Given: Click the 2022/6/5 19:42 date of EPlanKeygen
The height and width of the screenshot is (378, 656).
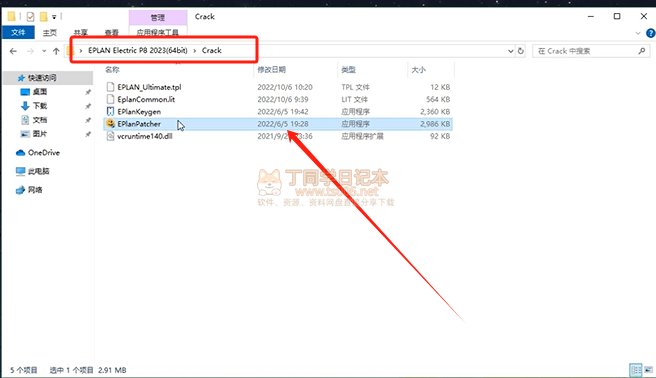Looking at the screenshot, I should (283, 112).
